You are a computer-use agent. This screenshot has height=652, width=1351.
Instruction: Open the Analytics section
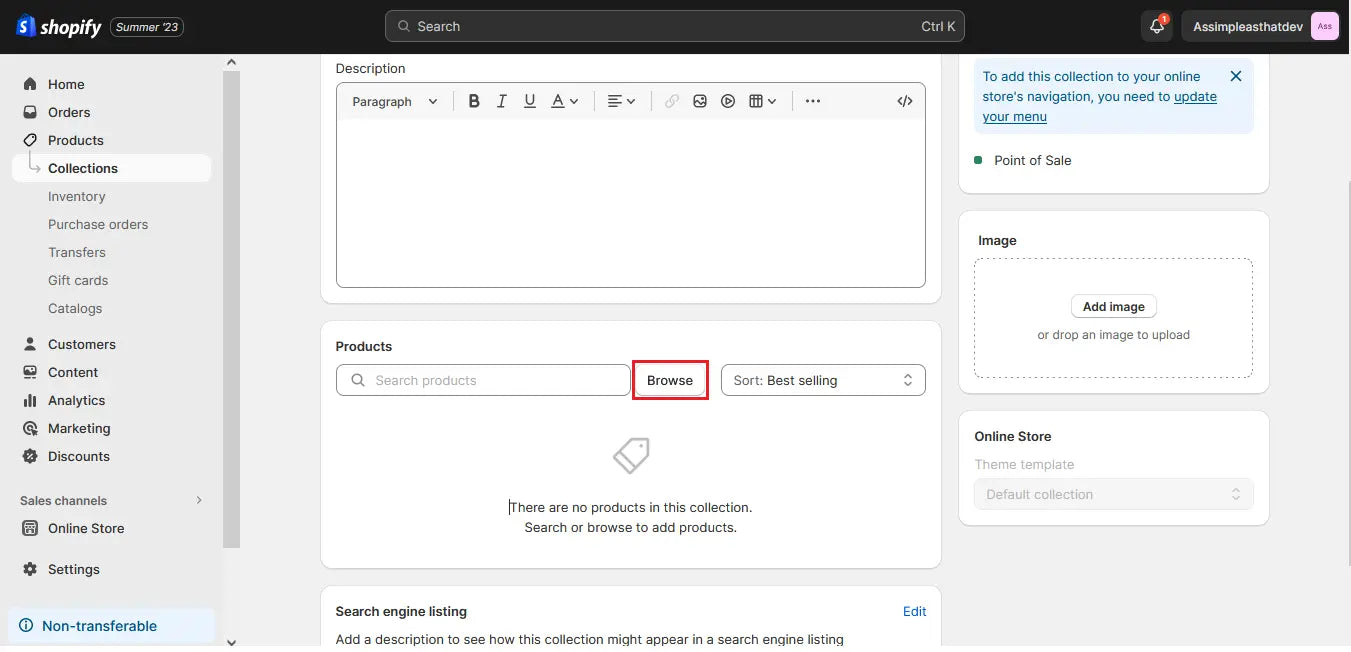point(76,400)
